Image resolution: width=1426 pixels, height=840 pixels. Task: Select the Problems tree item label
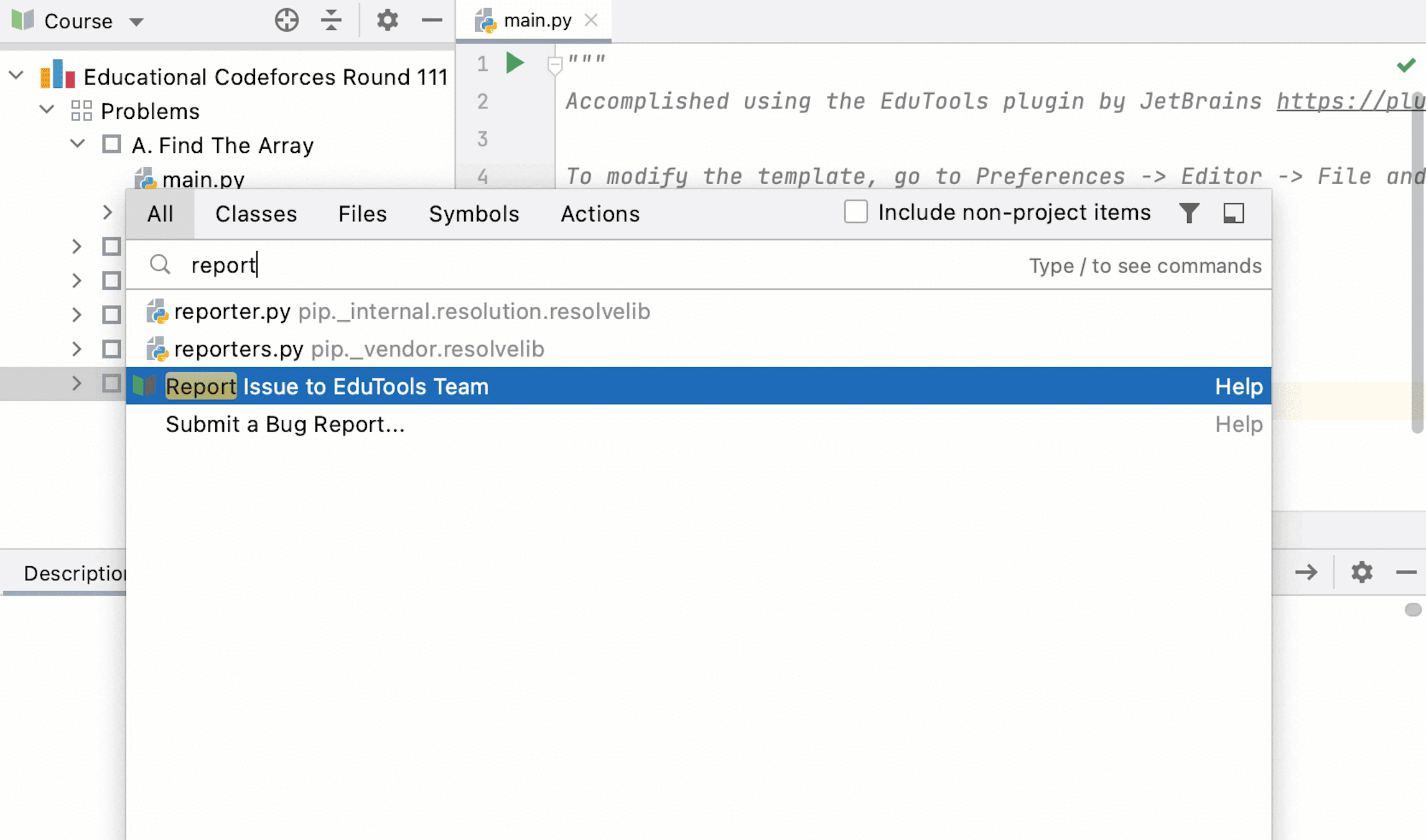tap(150, 111)
